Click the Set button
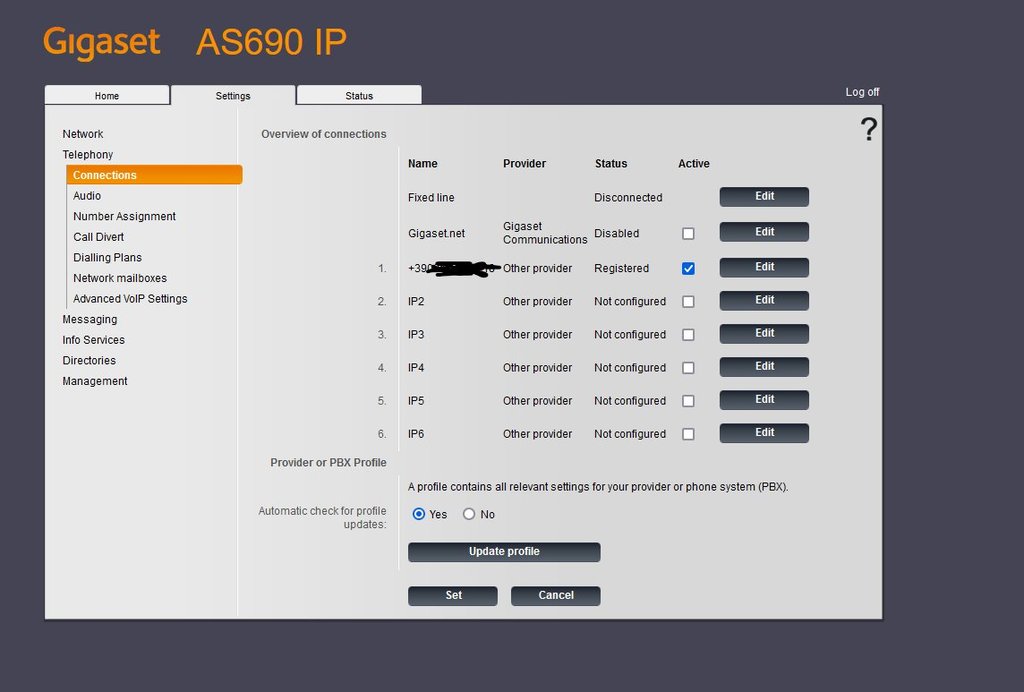Image resolution: width=1024 pixels, height=692 pixels. click(453, 595)
